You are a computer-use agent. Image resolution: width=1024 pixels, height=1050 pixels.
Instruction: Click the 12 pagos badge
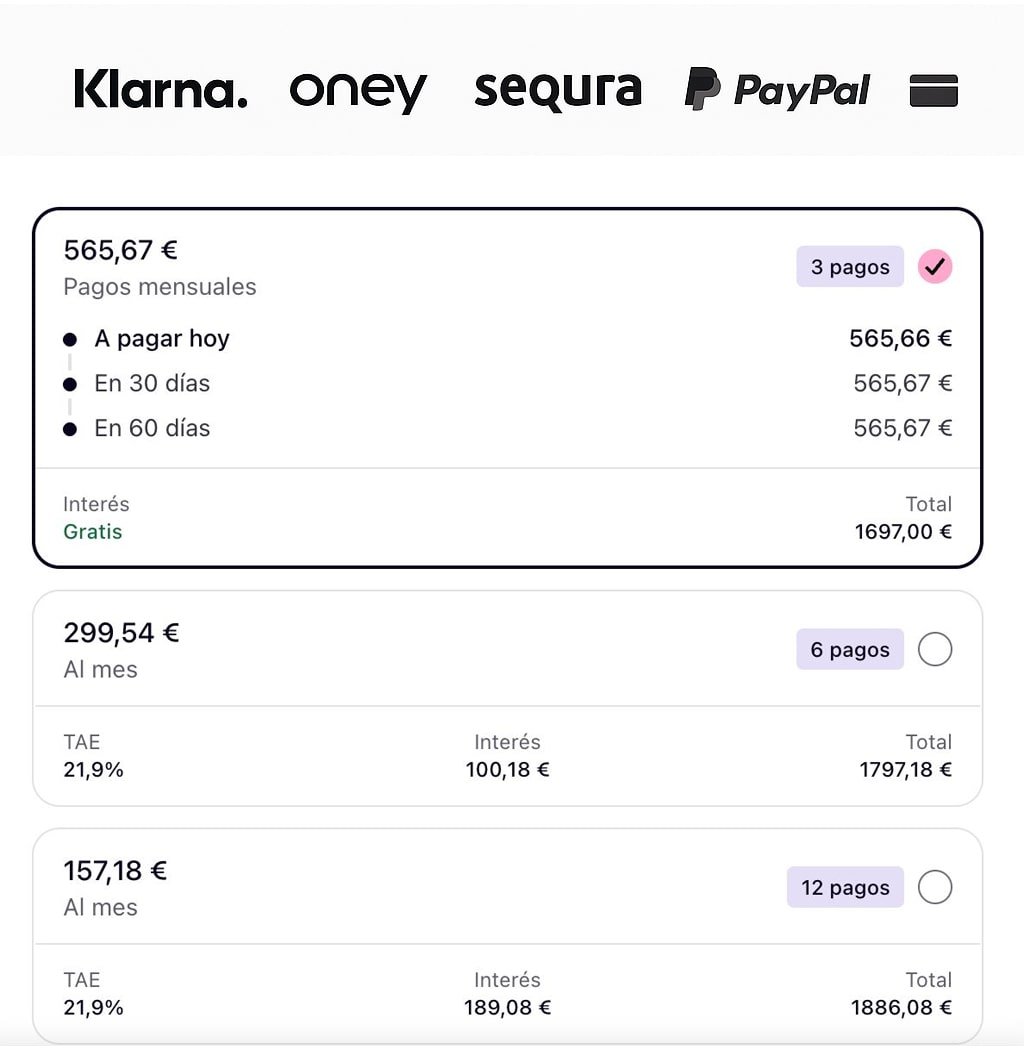tap(845, 887)
